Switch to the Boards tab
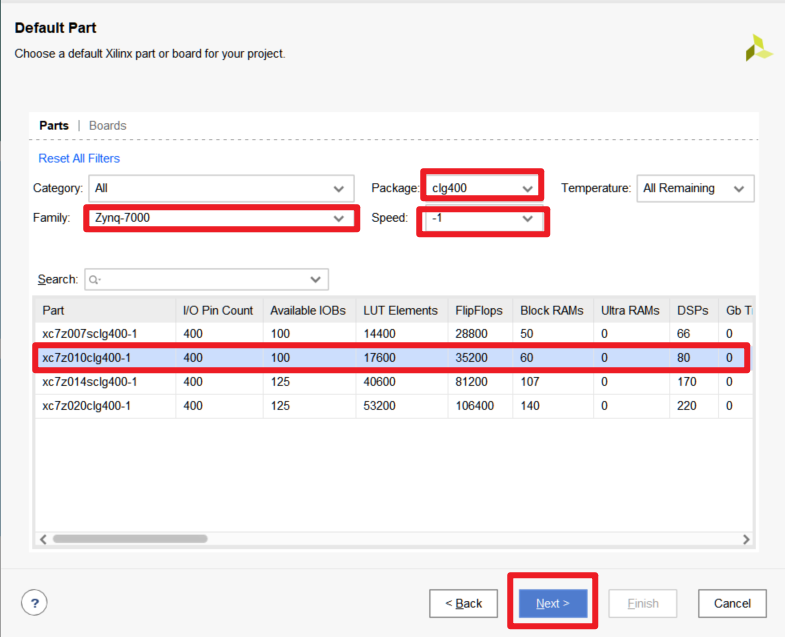The width and height of the screenshot is (785, 637). click(108, 125)
